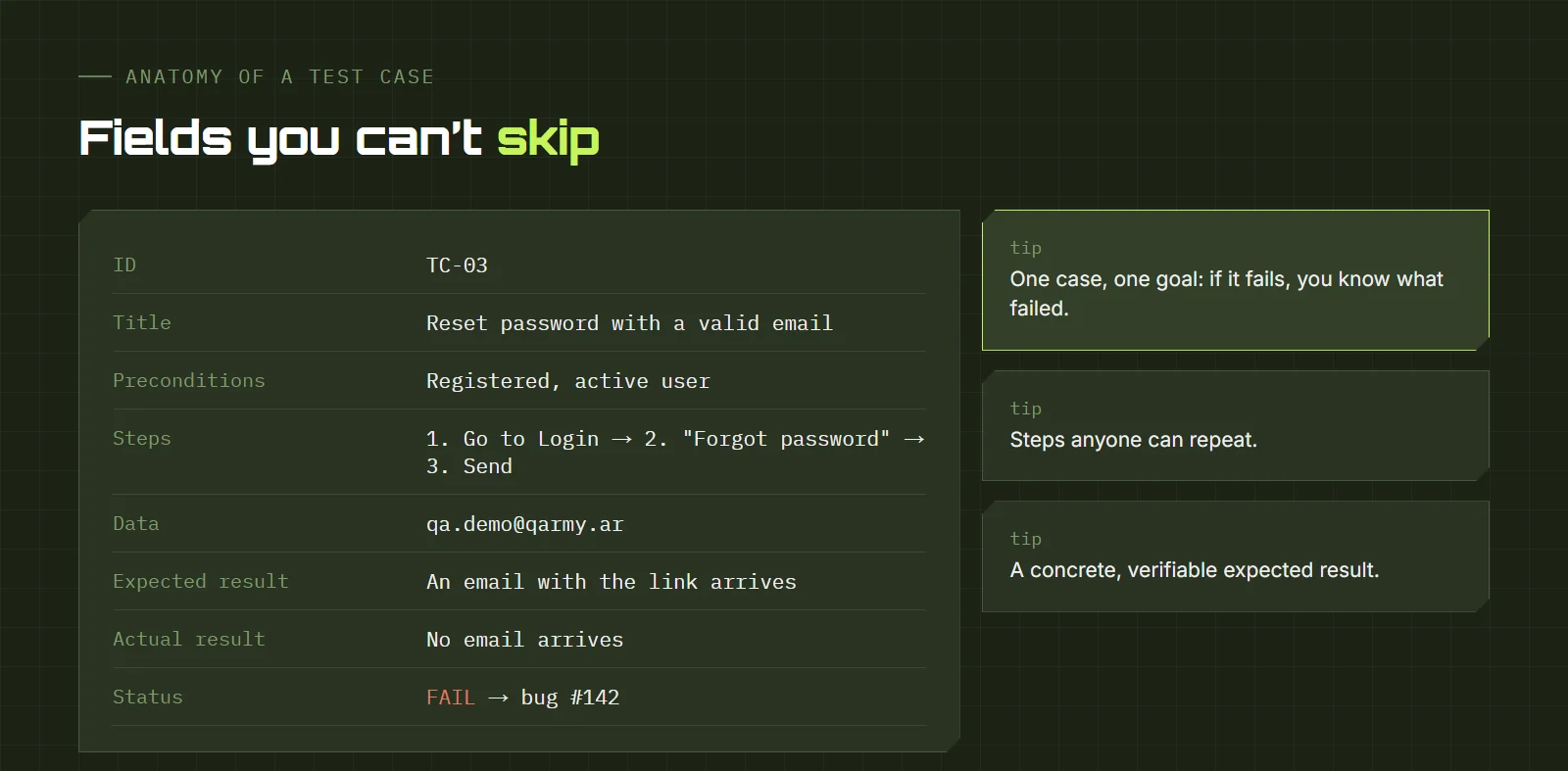Select the 'Preconditions' label

click(189, 380)
